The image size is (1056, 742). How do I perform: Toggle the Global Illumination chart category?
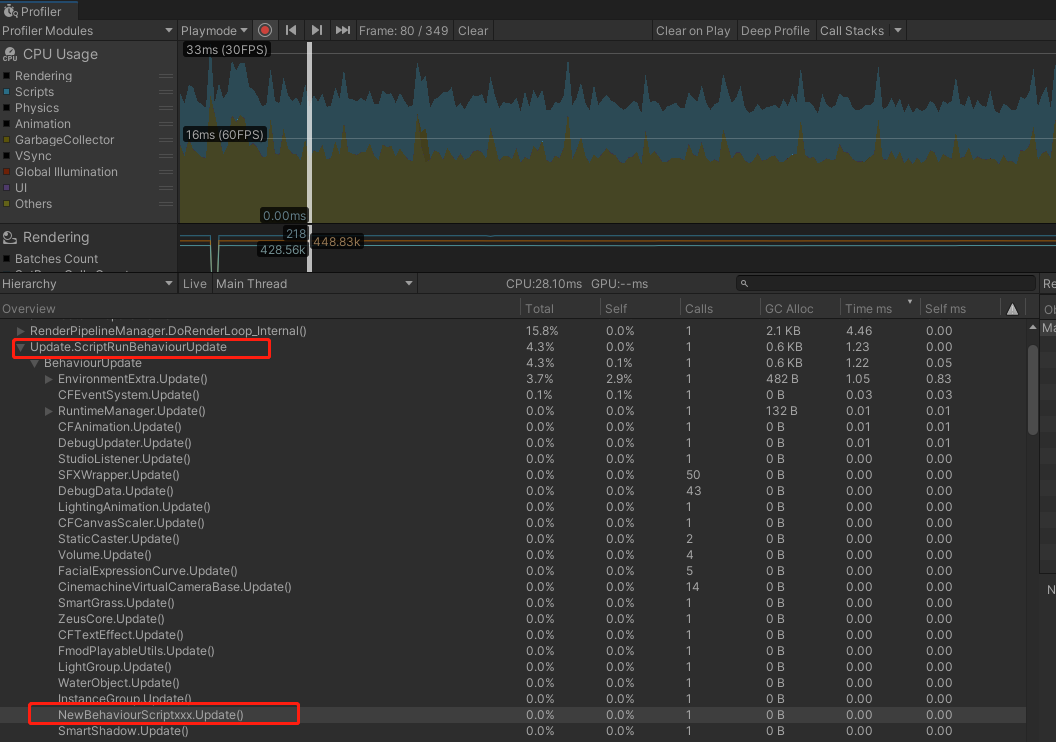point(9,171)
